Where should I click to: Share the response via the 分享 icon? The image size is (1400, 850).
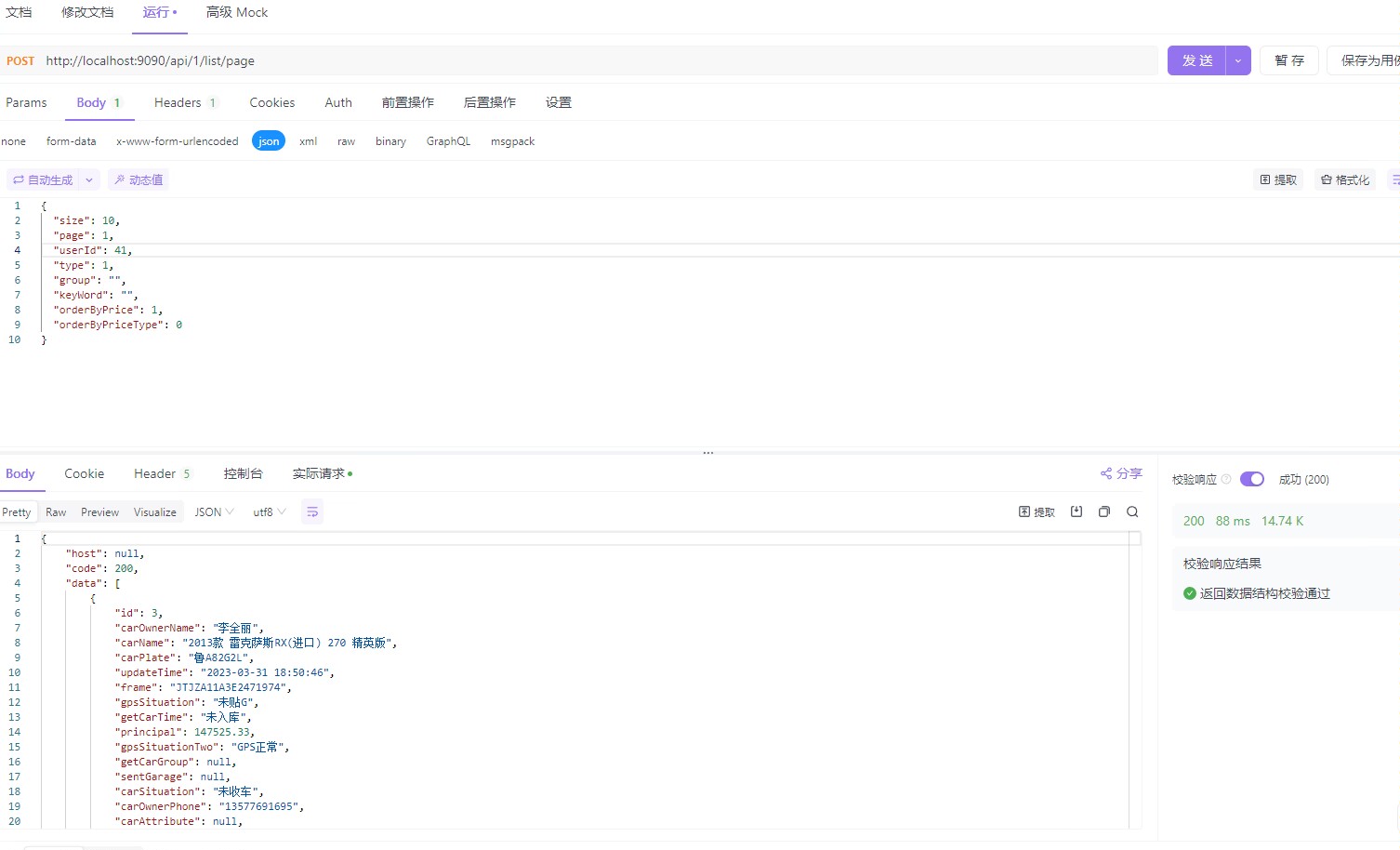coord(1120,472)
